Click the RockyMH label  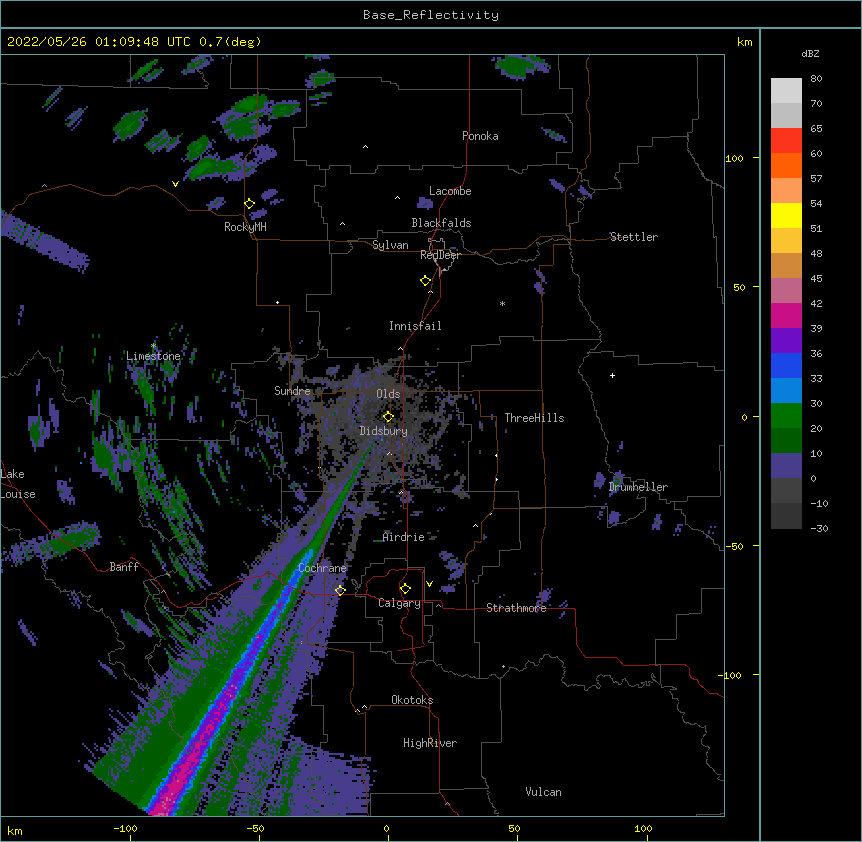coord(245,227)
